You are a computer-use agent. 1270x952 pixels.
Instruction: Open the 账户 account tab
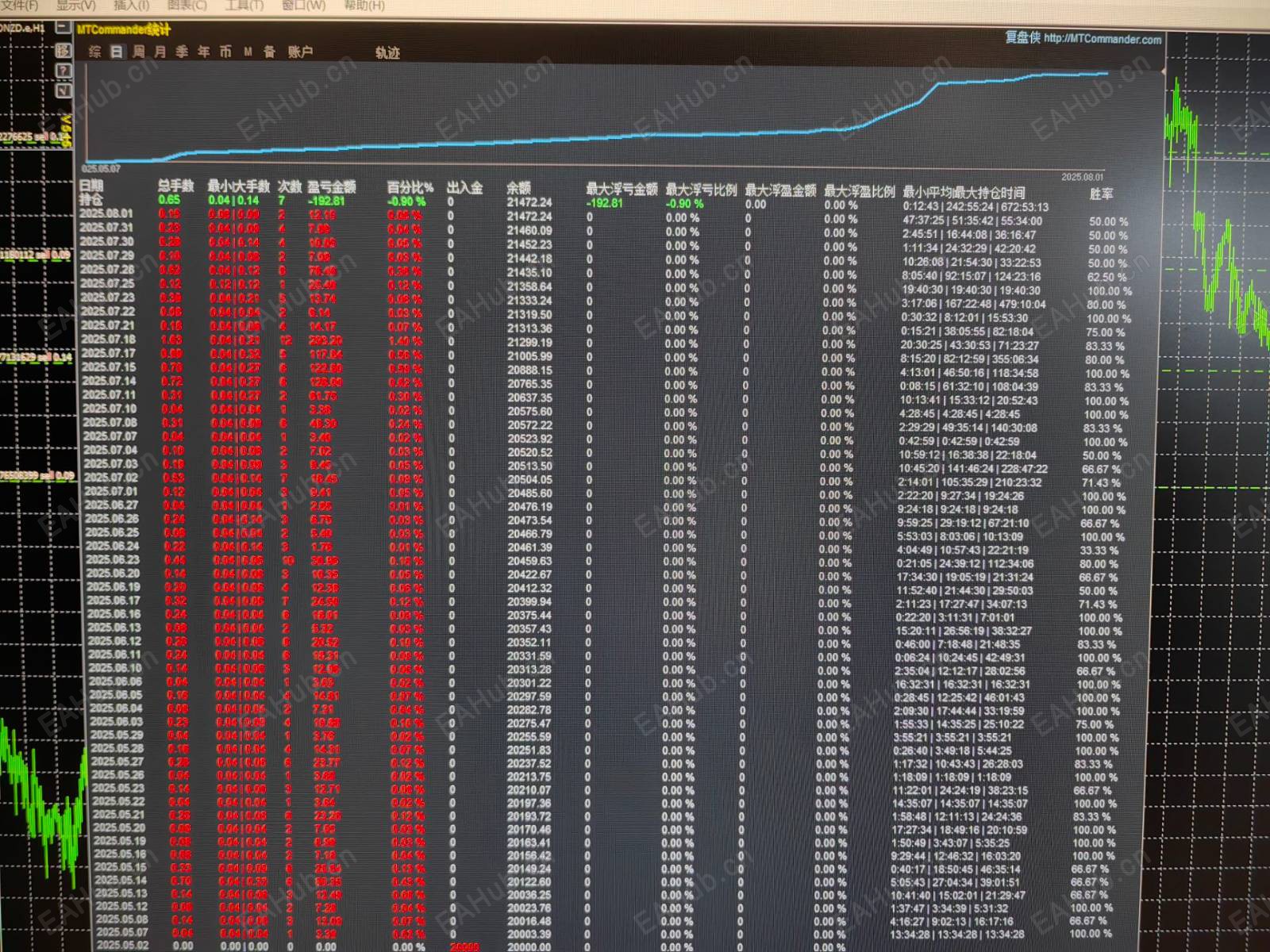pyautogui.click(x=300, y=52)
